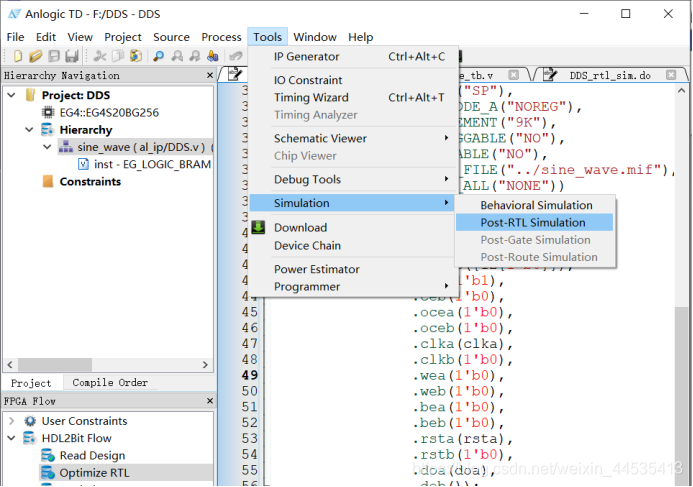
Task: Click the New File toolbar icon
Action: 18,56
